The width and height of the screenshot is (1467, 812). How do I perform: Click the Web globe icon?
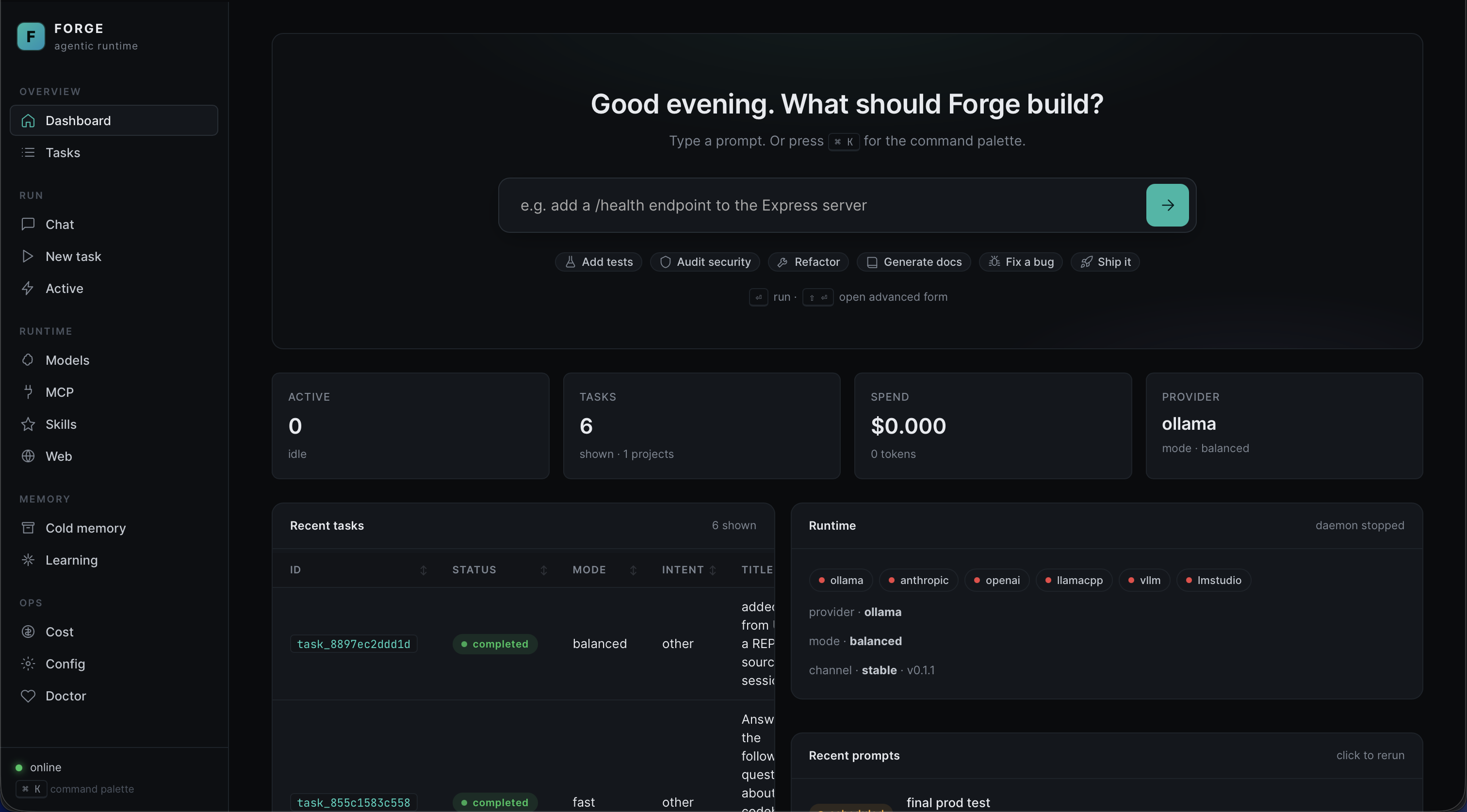tap(28, 456)
